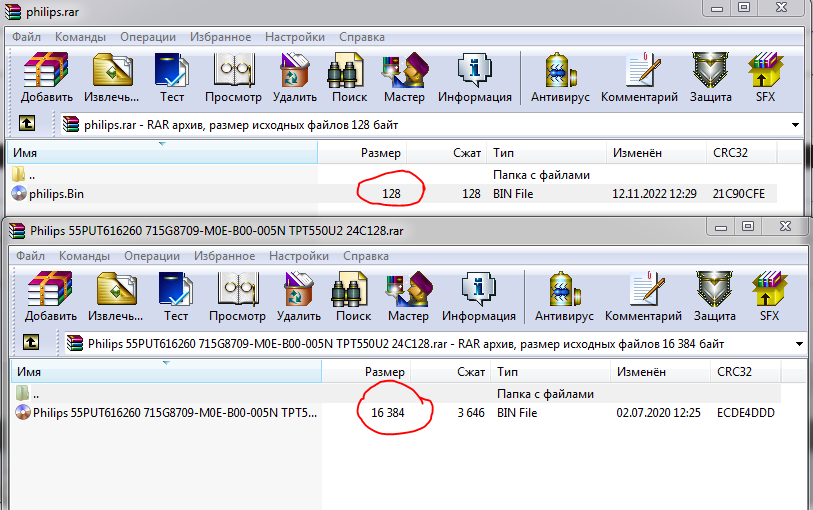813x510 pixels.
Task: Click Добавить icon in philips.rar window
Action: click(x=47, y=77)
